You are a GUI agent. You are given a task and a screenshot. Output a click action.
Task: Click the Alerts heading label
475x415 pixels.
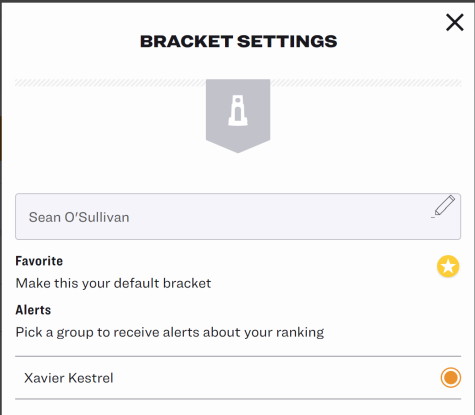pyautogui.click(x=33, y=310)
